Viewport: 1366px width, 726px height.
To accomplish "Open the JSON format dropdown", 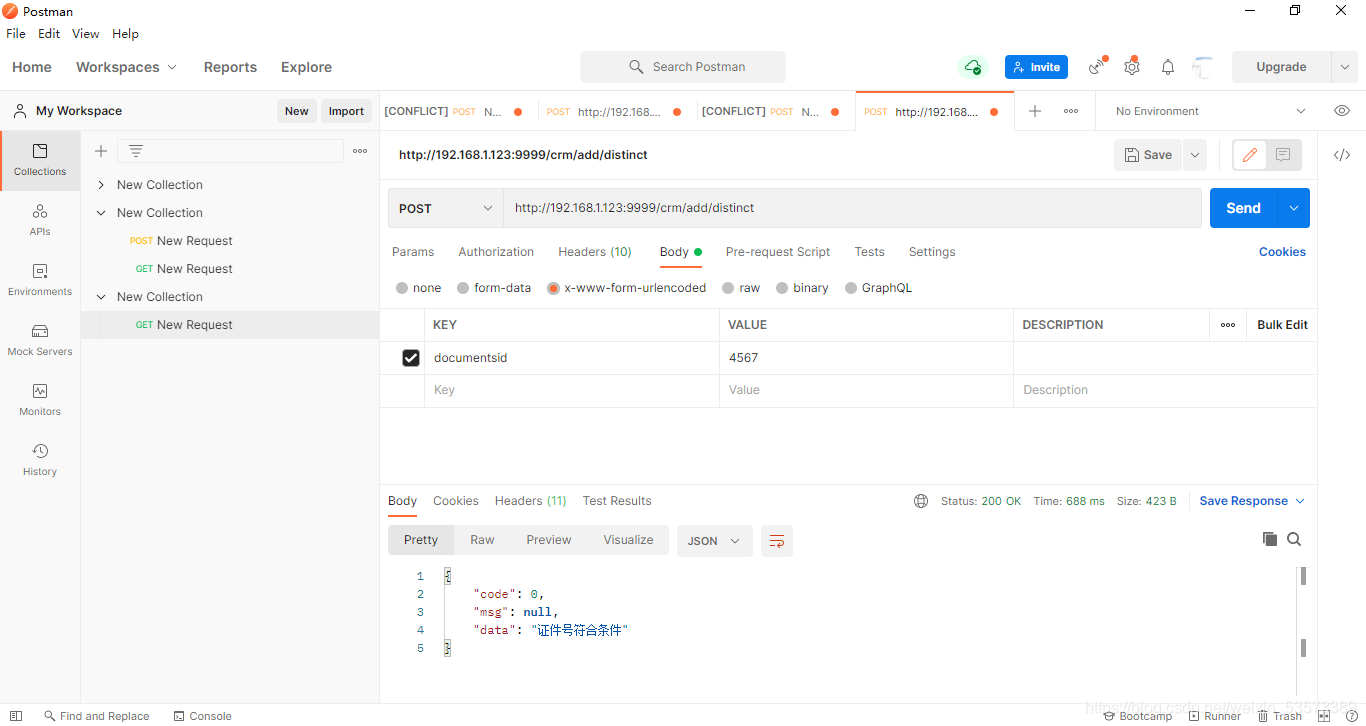I will click(x=714, y=541).
